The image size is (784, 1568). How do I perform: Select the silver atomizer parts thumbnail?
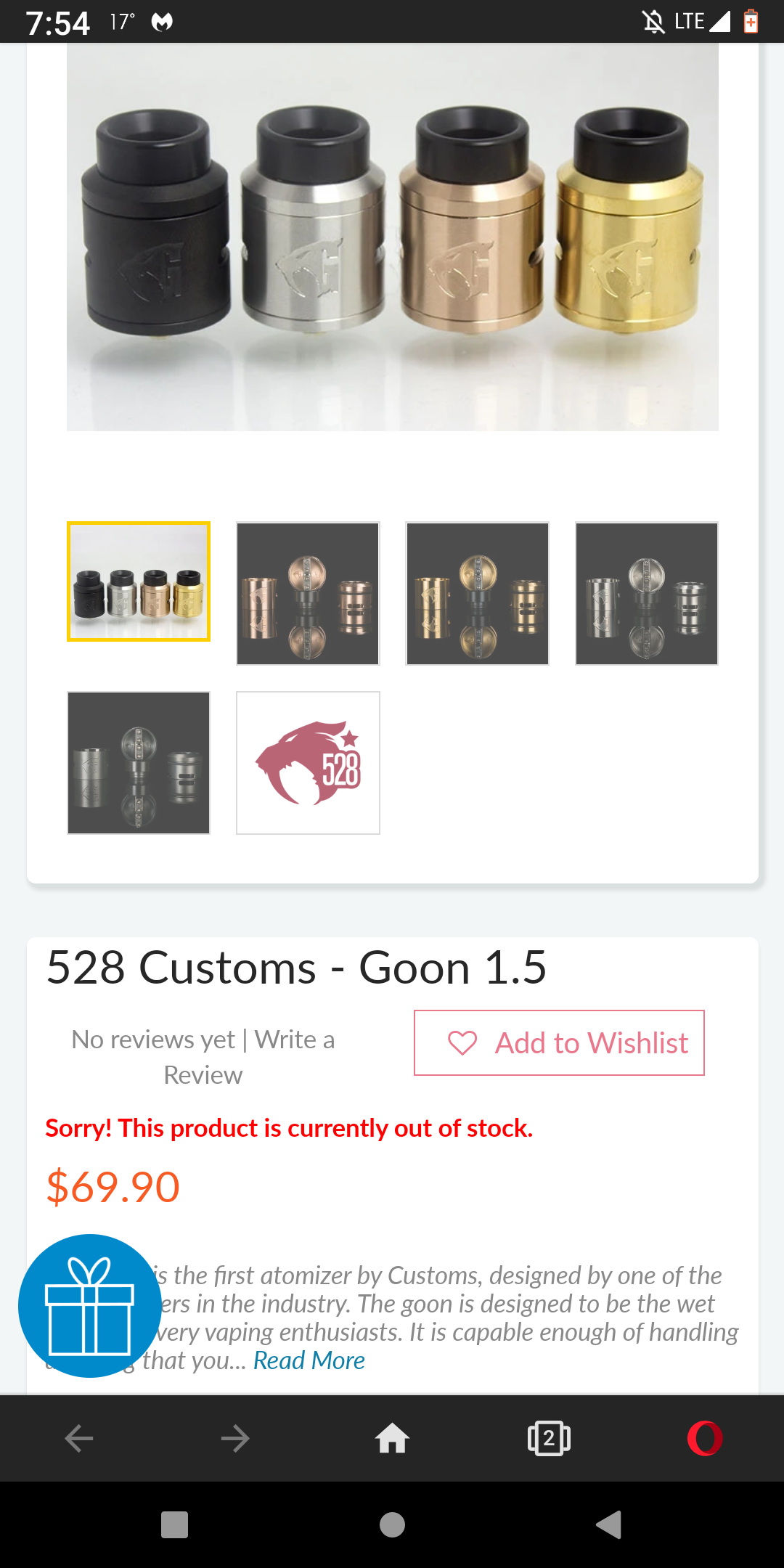[646, 593]
